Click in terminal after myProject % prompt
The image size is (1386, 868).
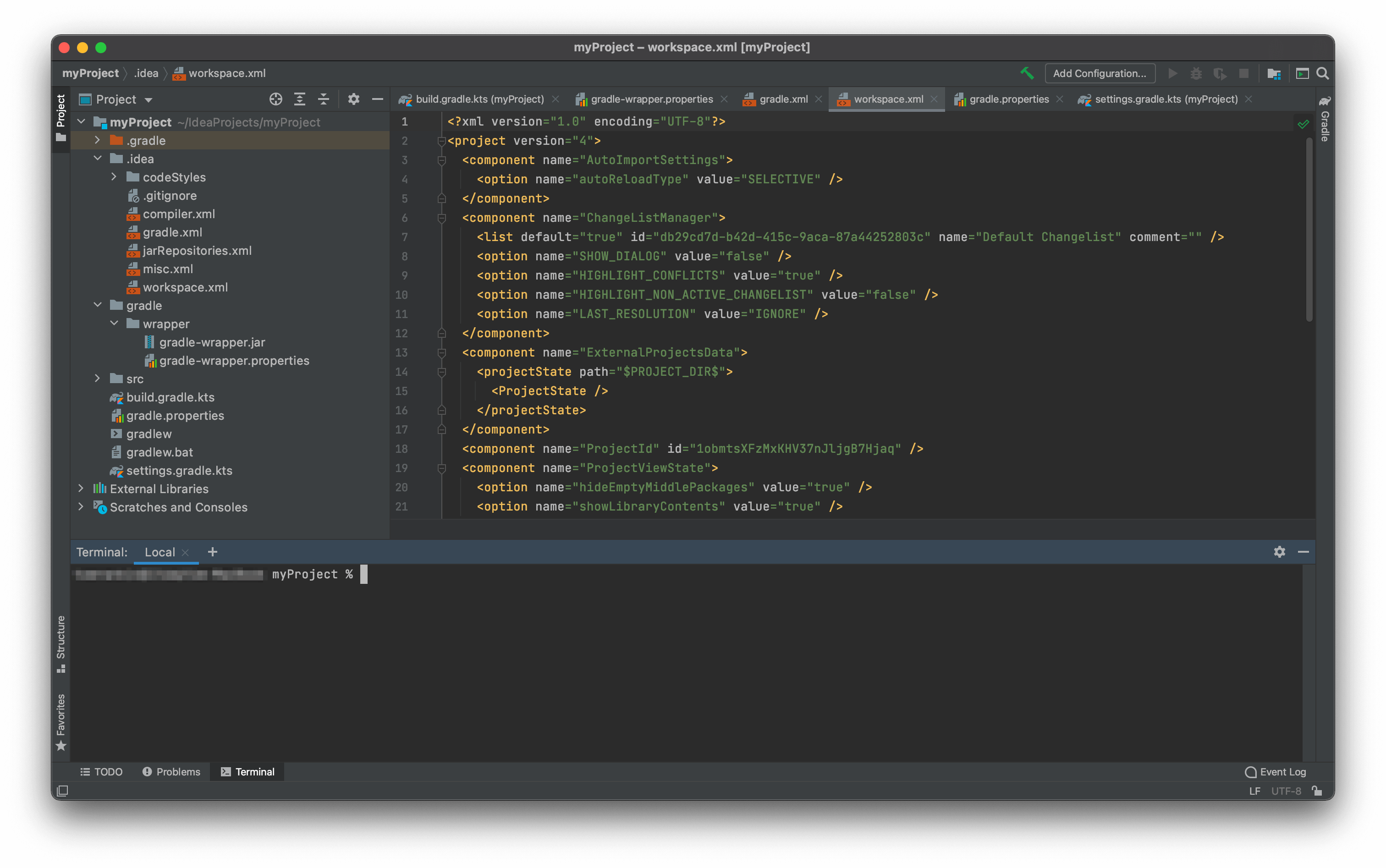tap(363, 574)
